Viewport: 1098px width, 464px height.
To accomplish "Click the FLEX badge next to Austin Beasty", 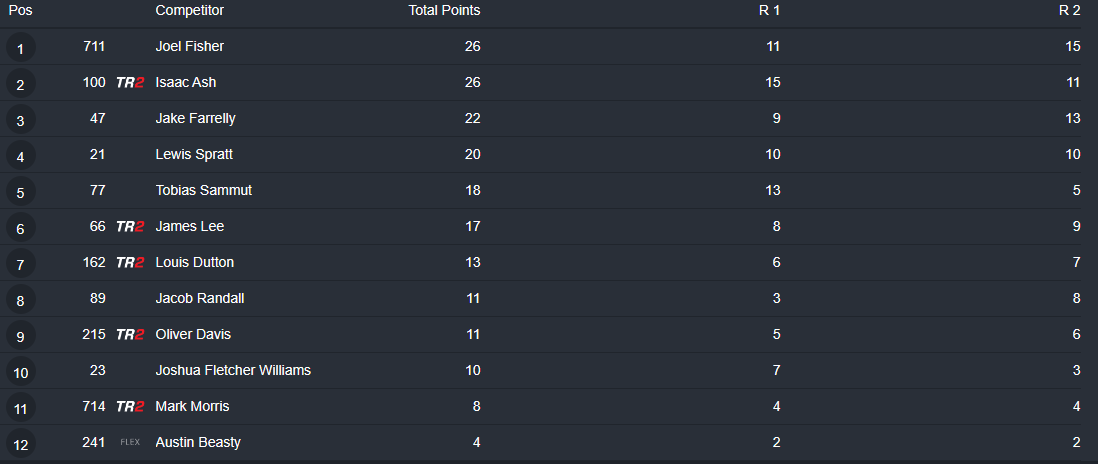I will click(x=130, y=443).
